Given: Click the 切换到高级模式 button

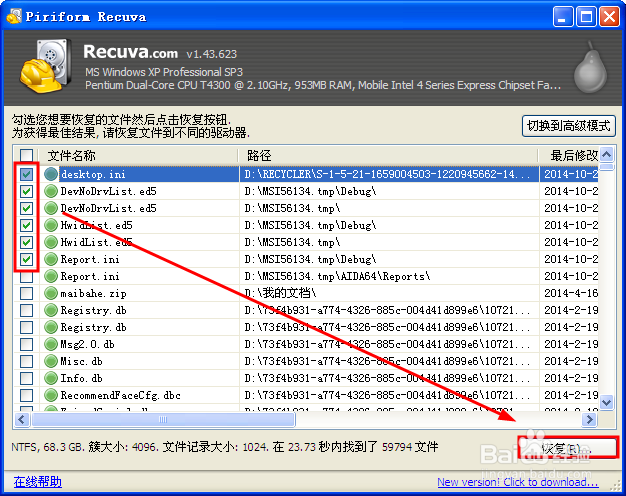Looking at the screenshot, I should click(569, 126).
